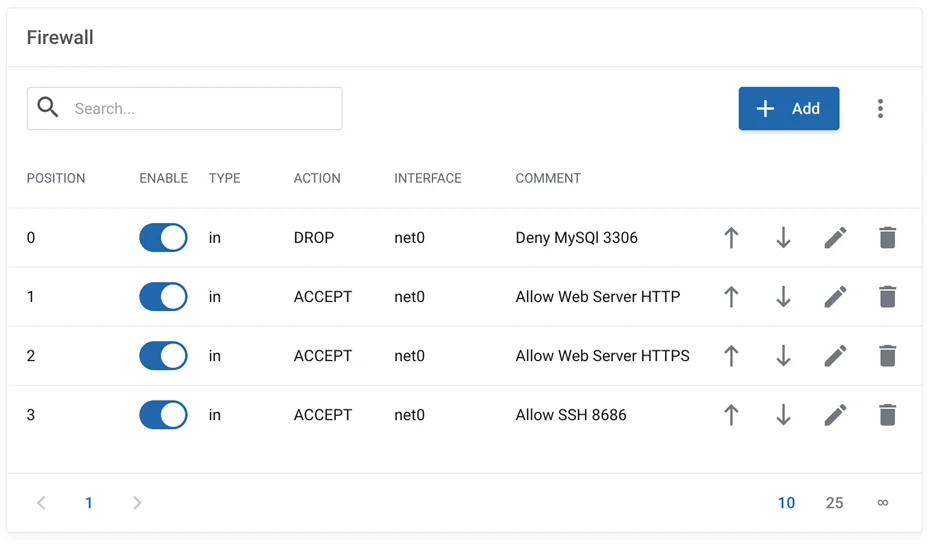Move Allow Web Server HTTPS rule up
The image size is (936, 545).
pyautogui.click(x=731, y=356)
